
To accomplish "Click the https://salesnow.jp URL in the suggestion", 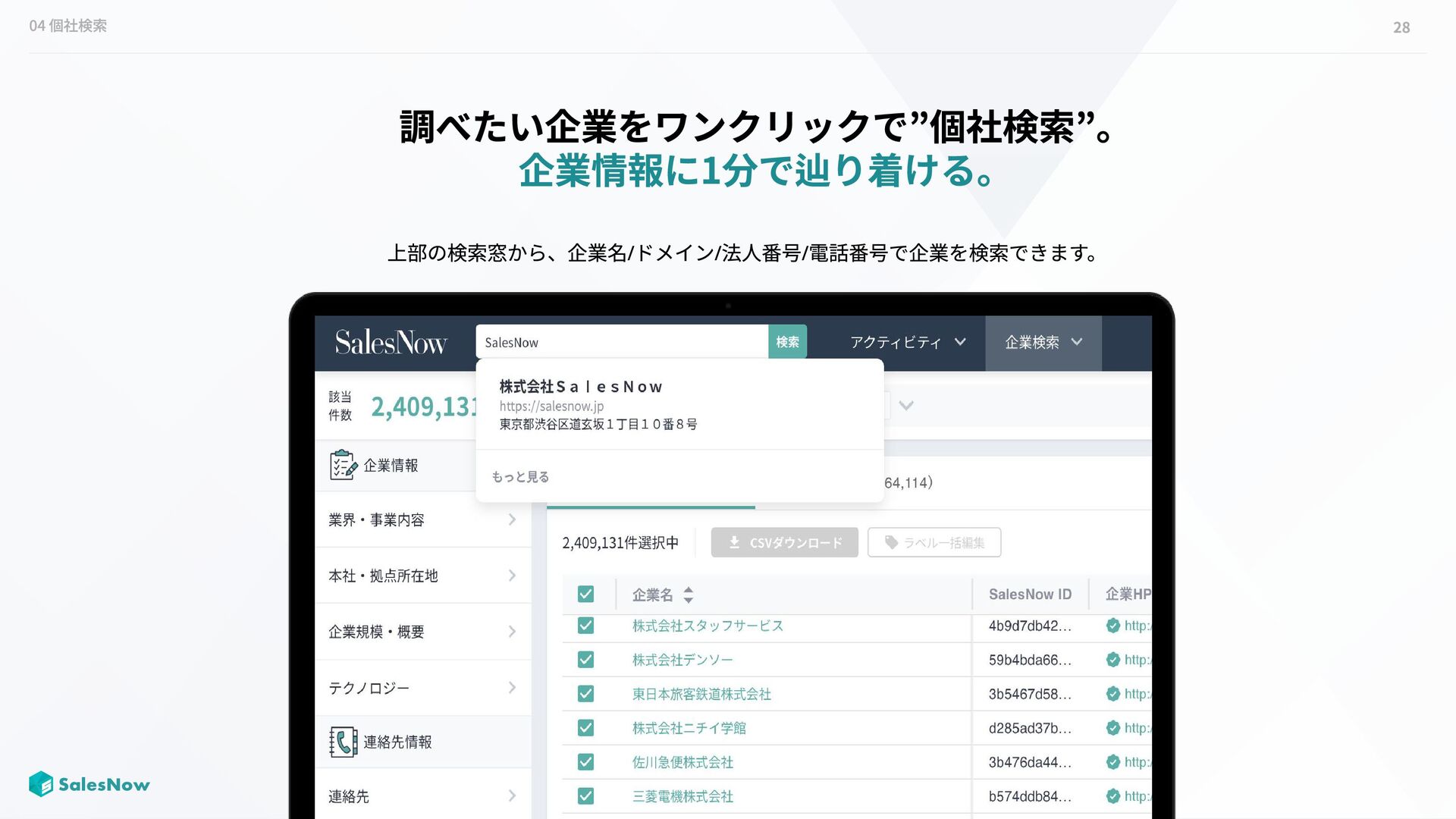I will (x=551, y=406).
